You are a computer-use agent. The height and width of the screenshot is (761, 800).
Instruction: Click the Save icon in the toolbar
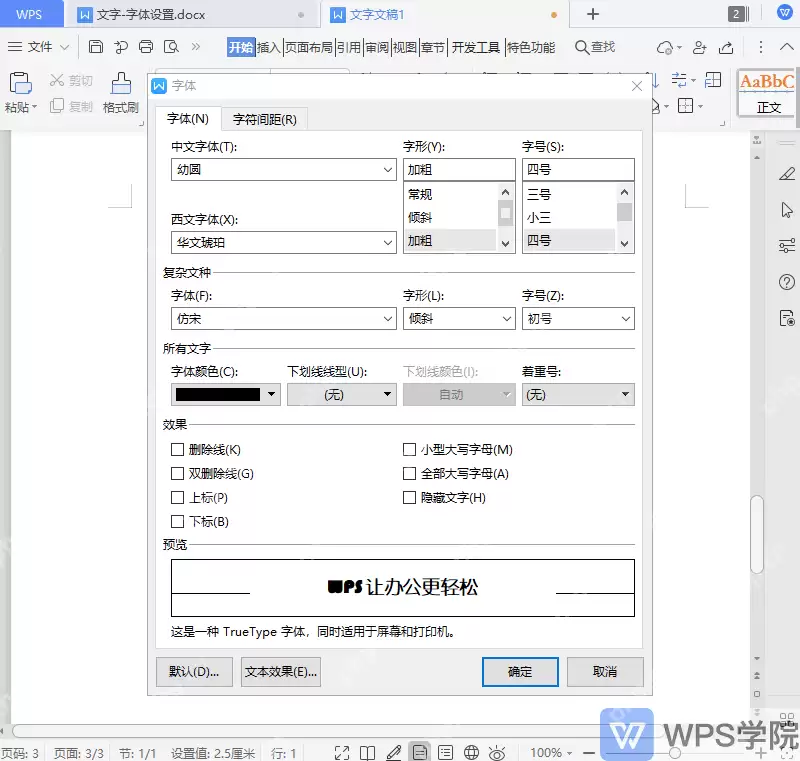point(95,47)
